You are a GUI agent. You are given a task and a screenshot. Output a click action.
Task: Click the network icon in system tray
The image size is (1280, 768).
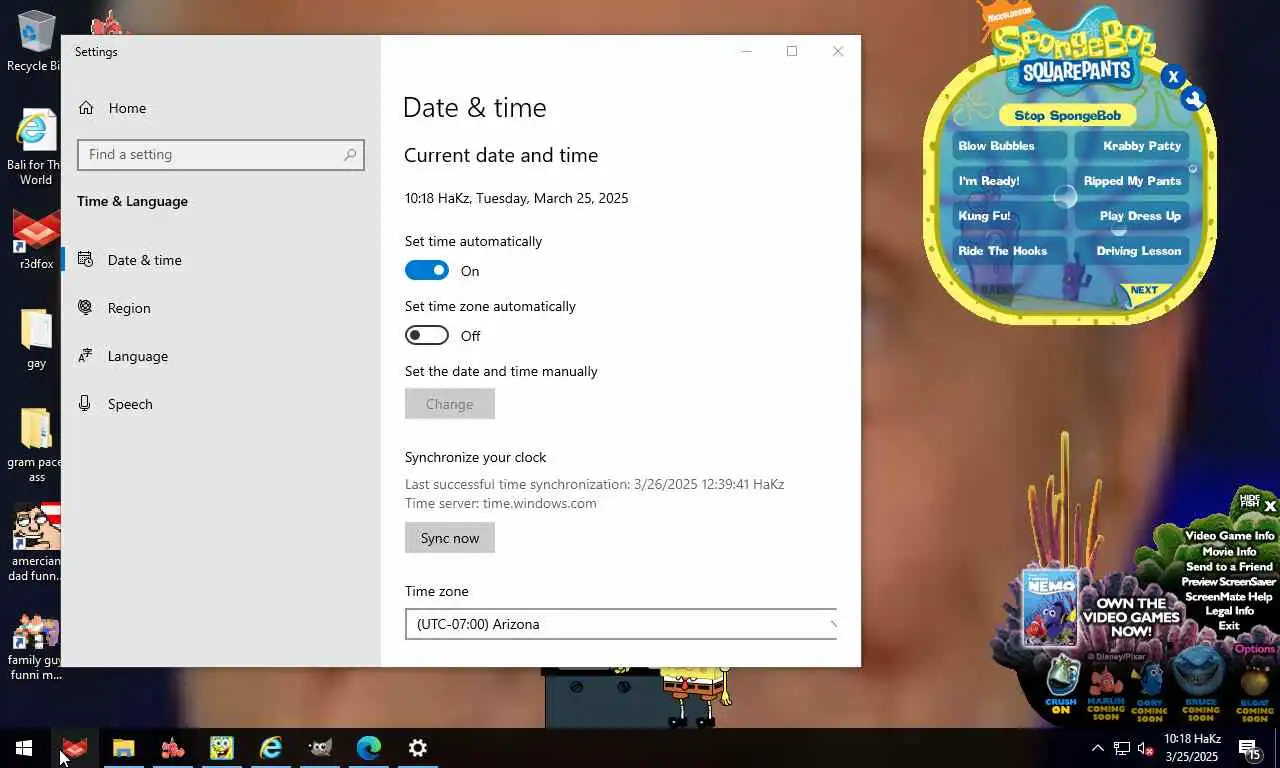point(1122,748)
